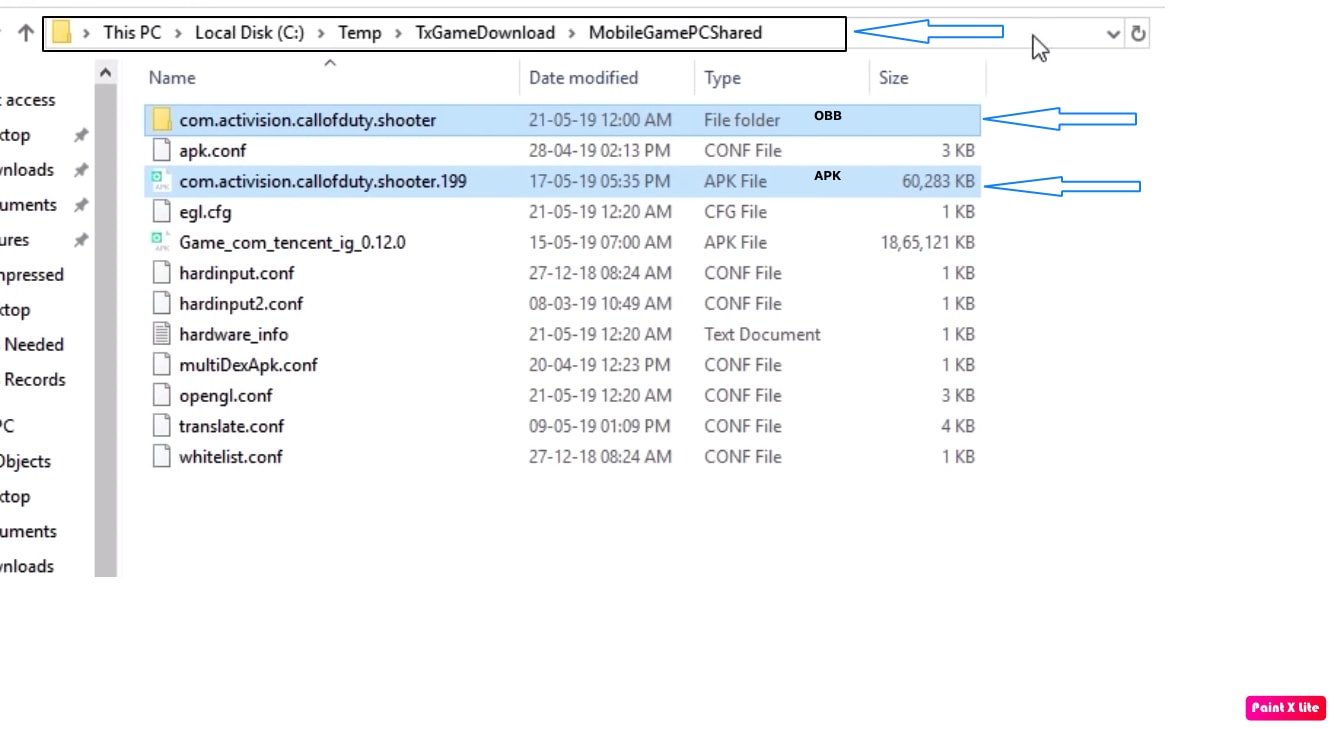Select whitelist.conf file name
This screenshot has width=1336, height=729.
(x=231, y=457)
